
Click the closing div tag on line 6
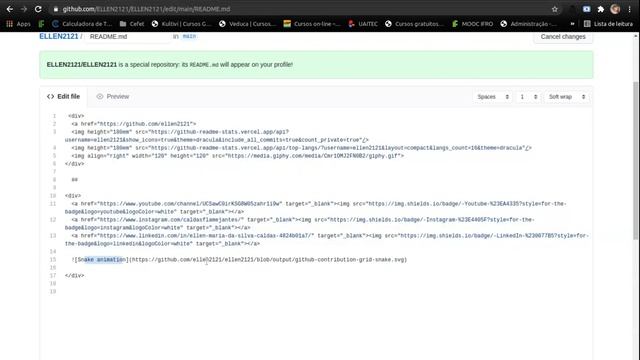pos(74,164)
